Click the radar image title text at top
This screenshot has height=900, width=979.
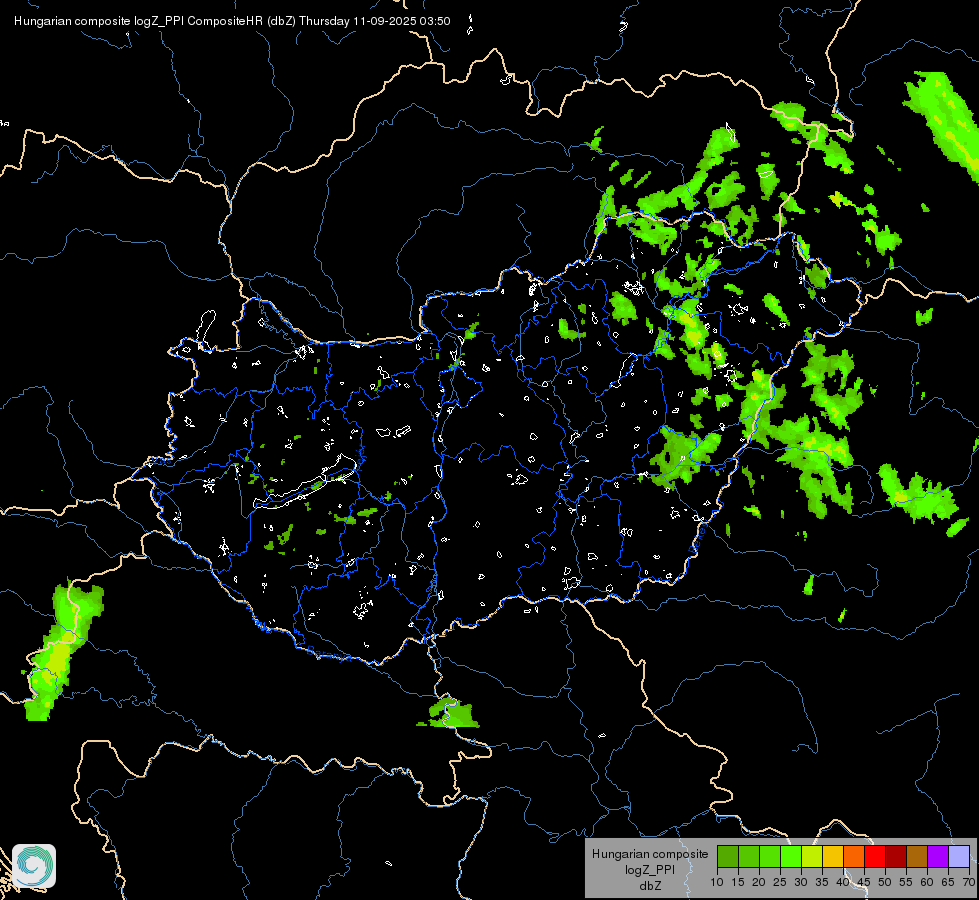coord(232,21)
